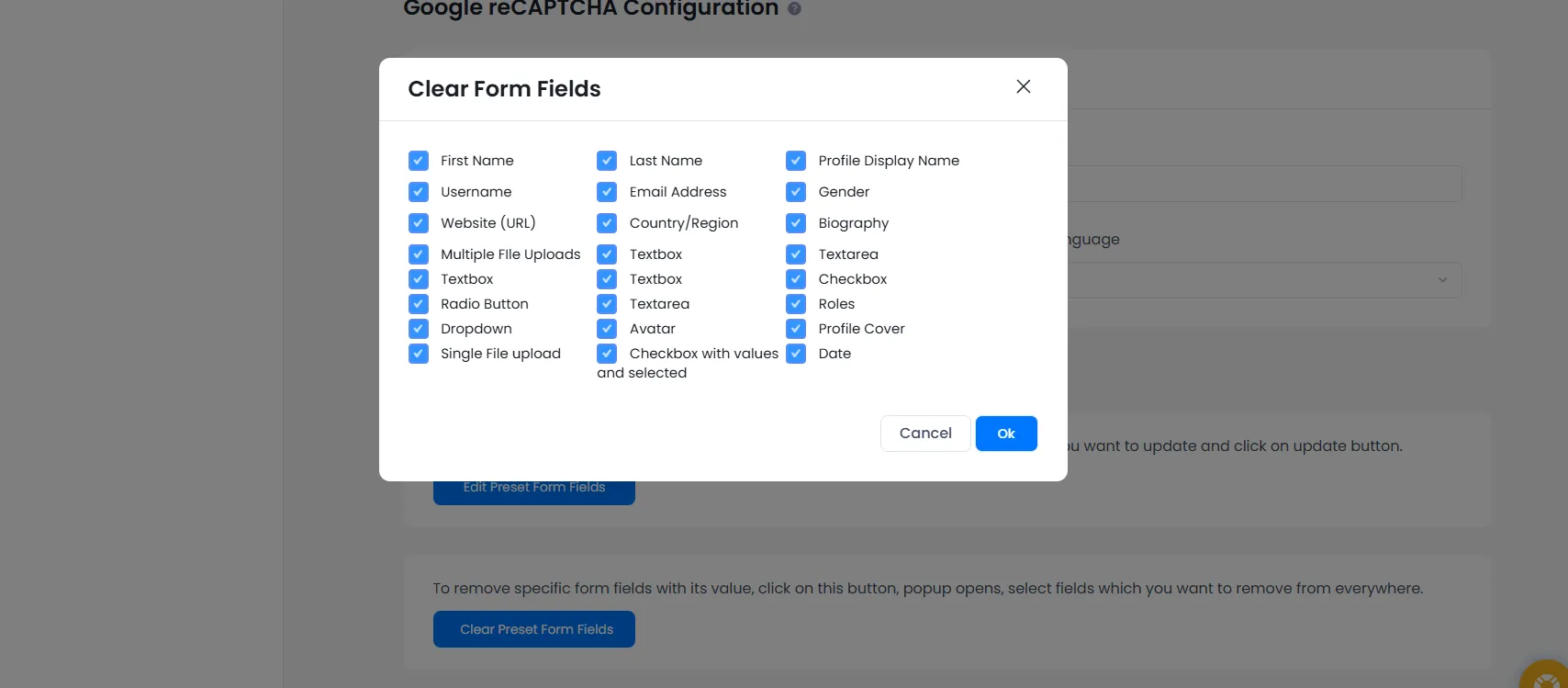The image size is (1568, 688).
Task: Expand the language dropdown chevron
Action: [1442, 280]
